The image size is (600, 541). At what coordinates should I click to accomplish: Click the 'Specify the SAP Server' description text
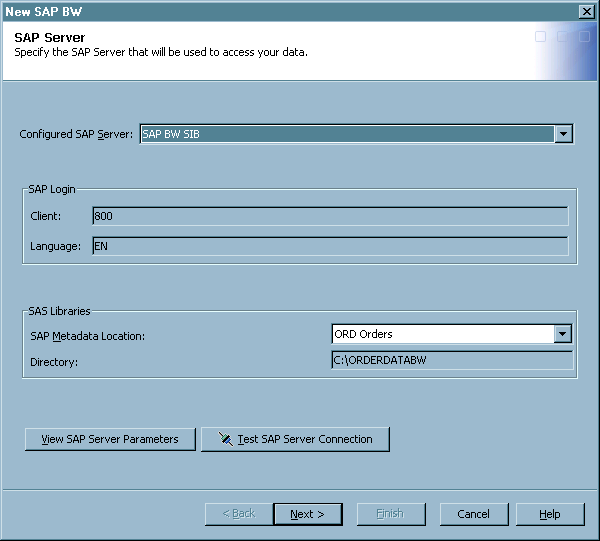click(161, 52)
